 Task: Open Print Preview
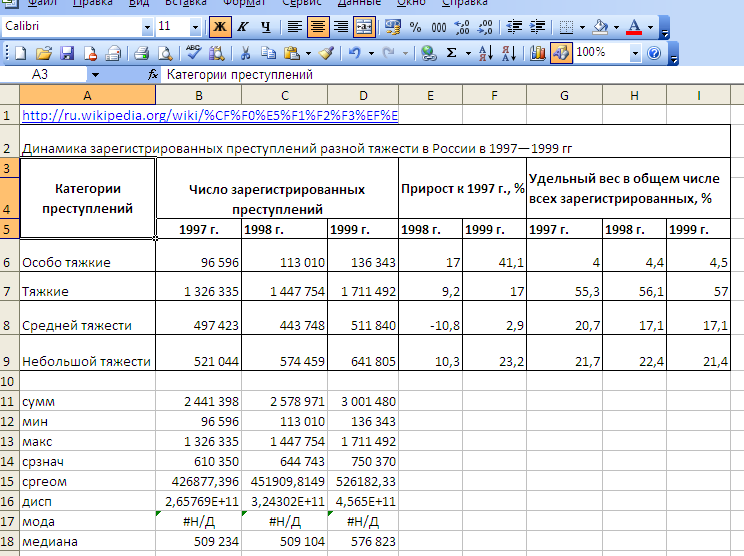click(x=165, y=53)
